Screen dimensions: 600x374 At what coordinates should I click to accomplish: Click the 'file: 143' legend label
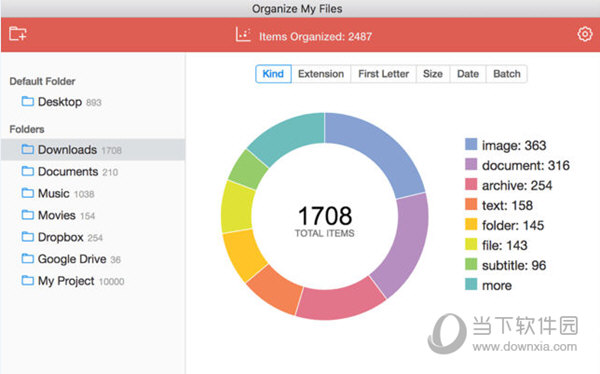click(x=504, y=245)
